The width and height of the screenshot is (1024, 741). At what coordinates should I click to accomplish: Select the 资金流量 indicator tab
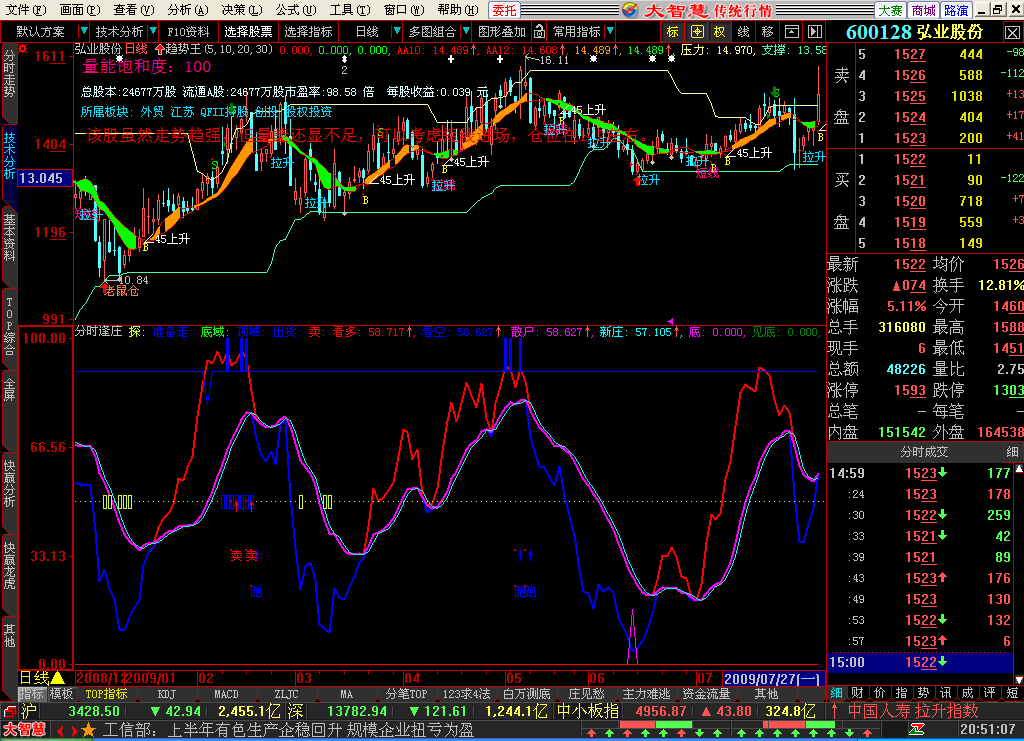706,694
